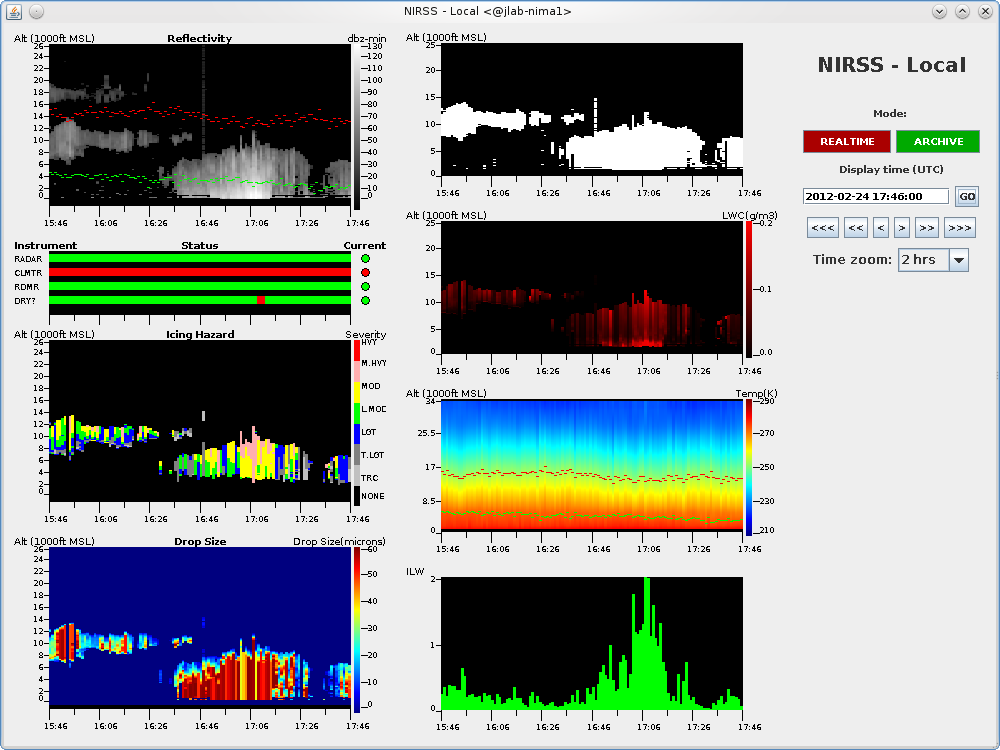The image size is (1000, 750).
Task: Click the Java application icon in title bar
Action: click(13, 11)
